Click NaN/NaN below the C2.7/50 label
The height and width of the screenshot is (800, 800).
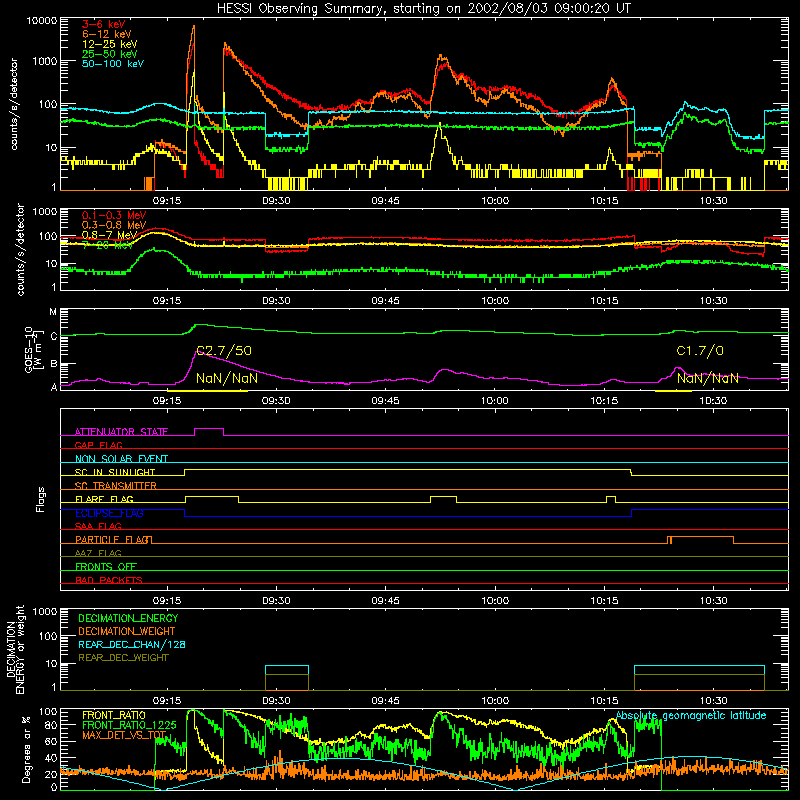227,378
